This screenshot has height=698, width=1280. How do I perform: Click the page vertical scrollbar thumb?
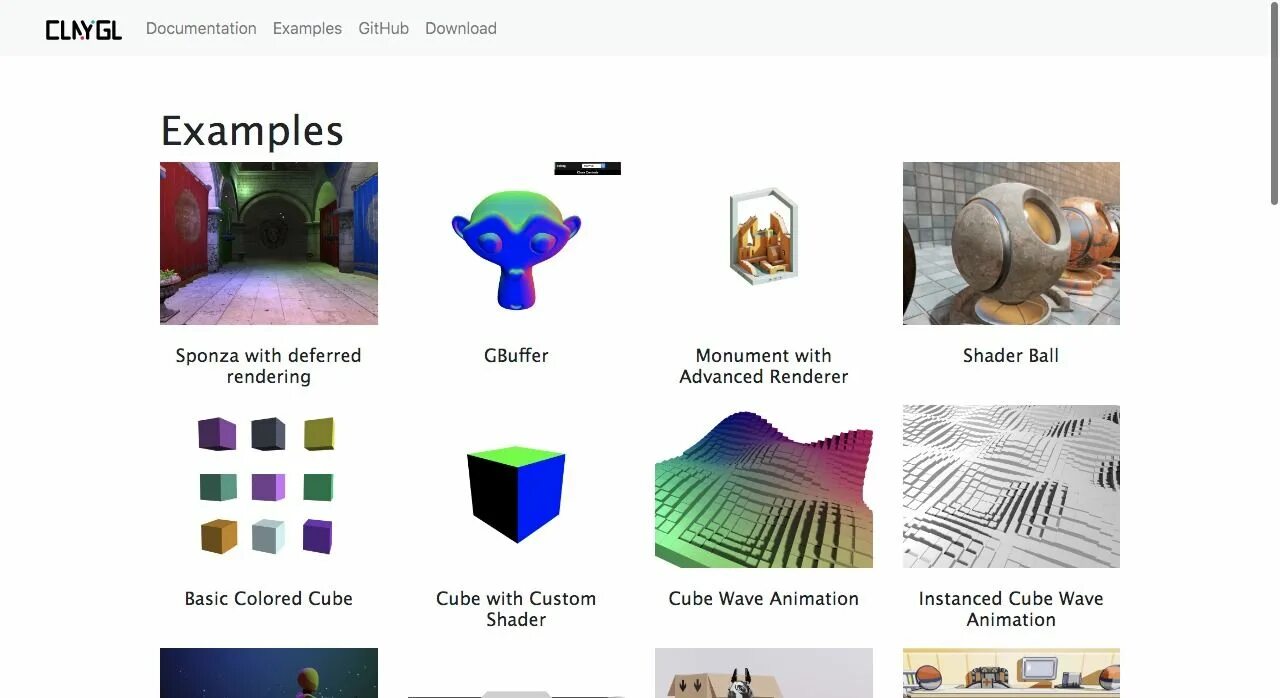[x=1274, y=103]
